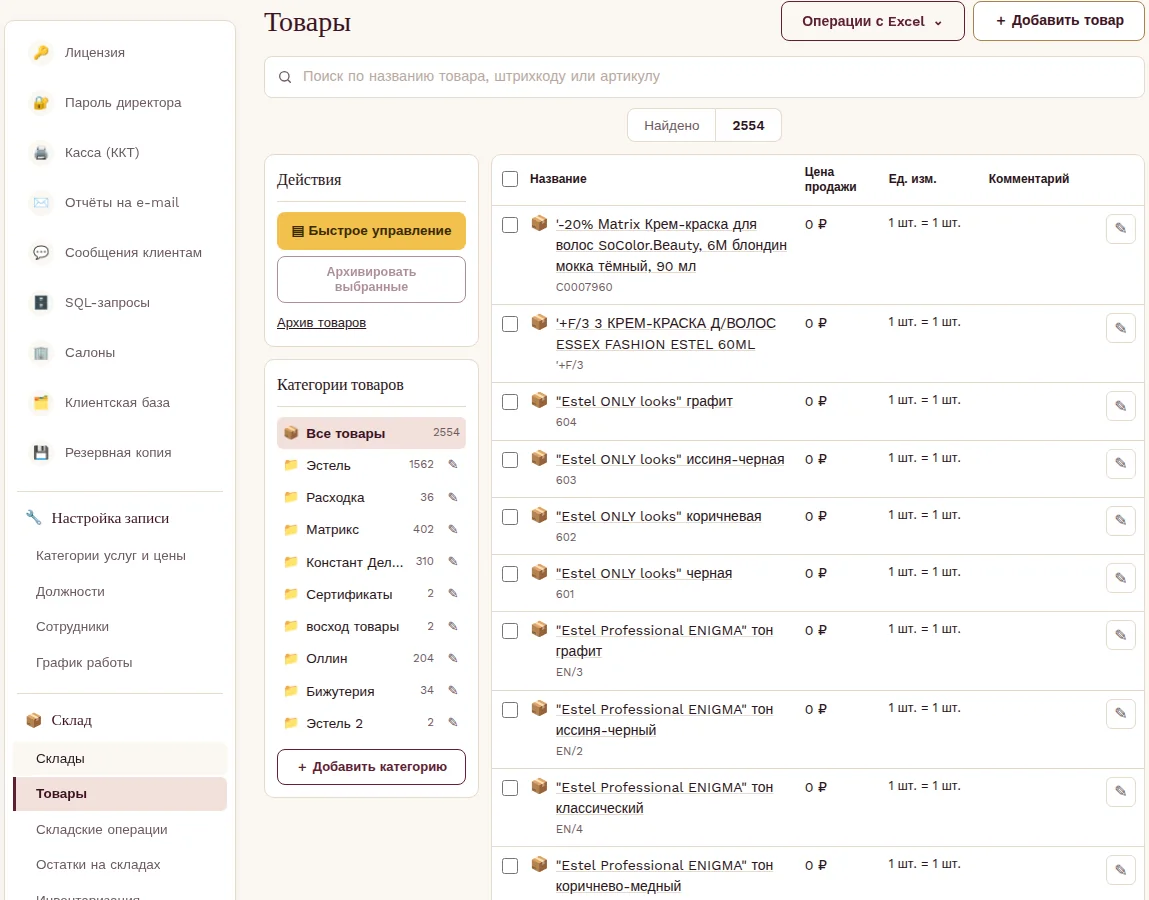
Task: Click the printer icon for Касса (ККТ)
Action: [41, 152]
